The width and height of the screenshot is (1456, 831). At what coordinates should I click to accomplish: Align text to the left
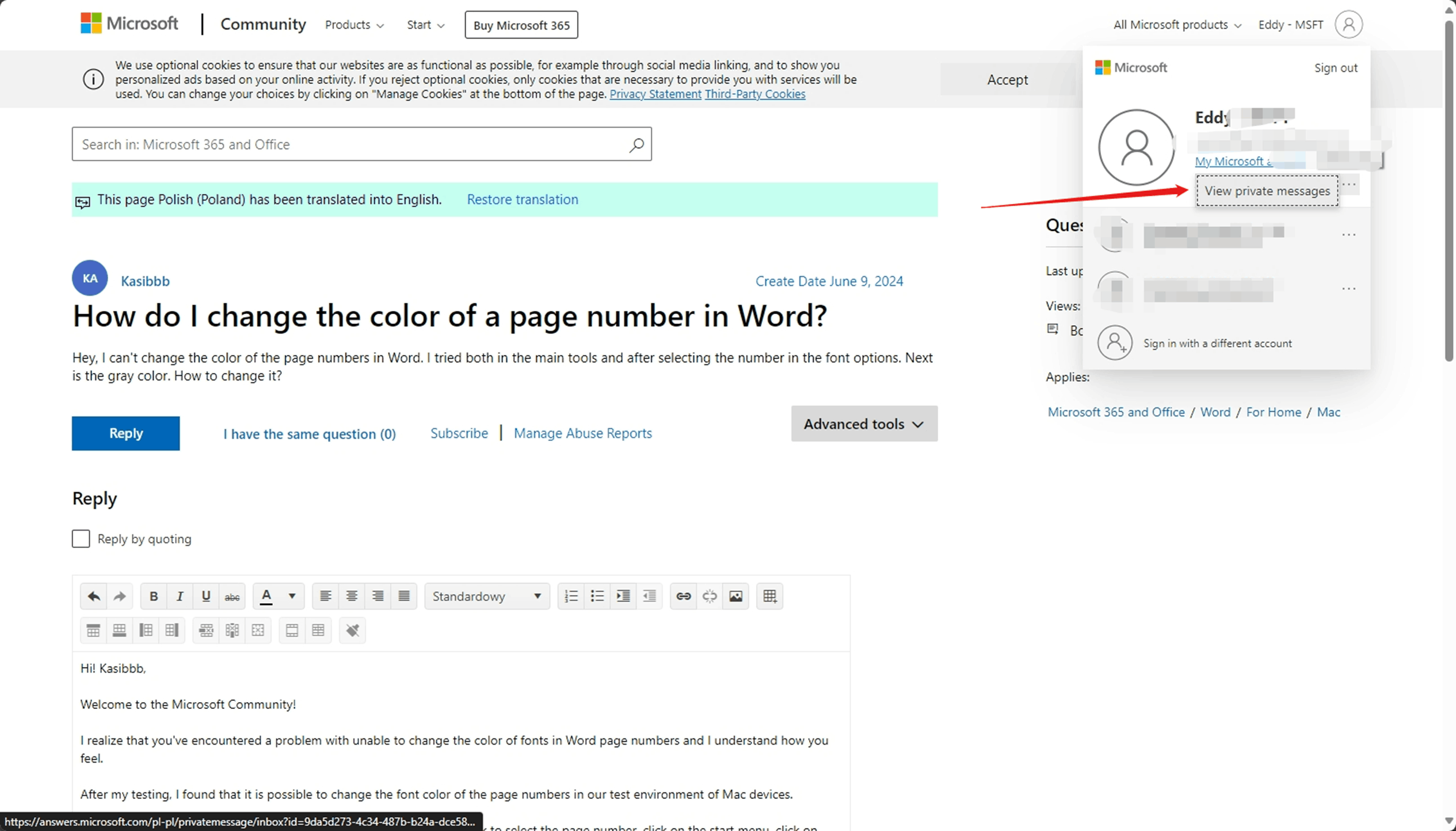325,596
